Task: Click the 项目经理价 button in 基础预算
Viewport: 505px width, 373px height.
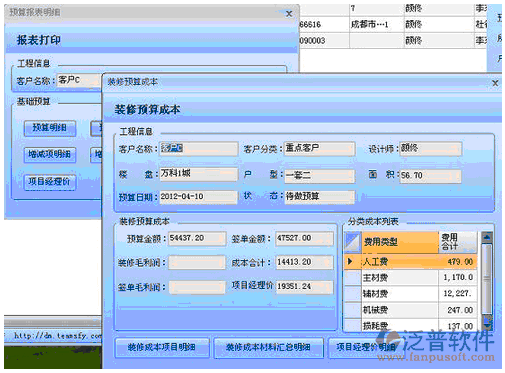Action: [50, 182]
